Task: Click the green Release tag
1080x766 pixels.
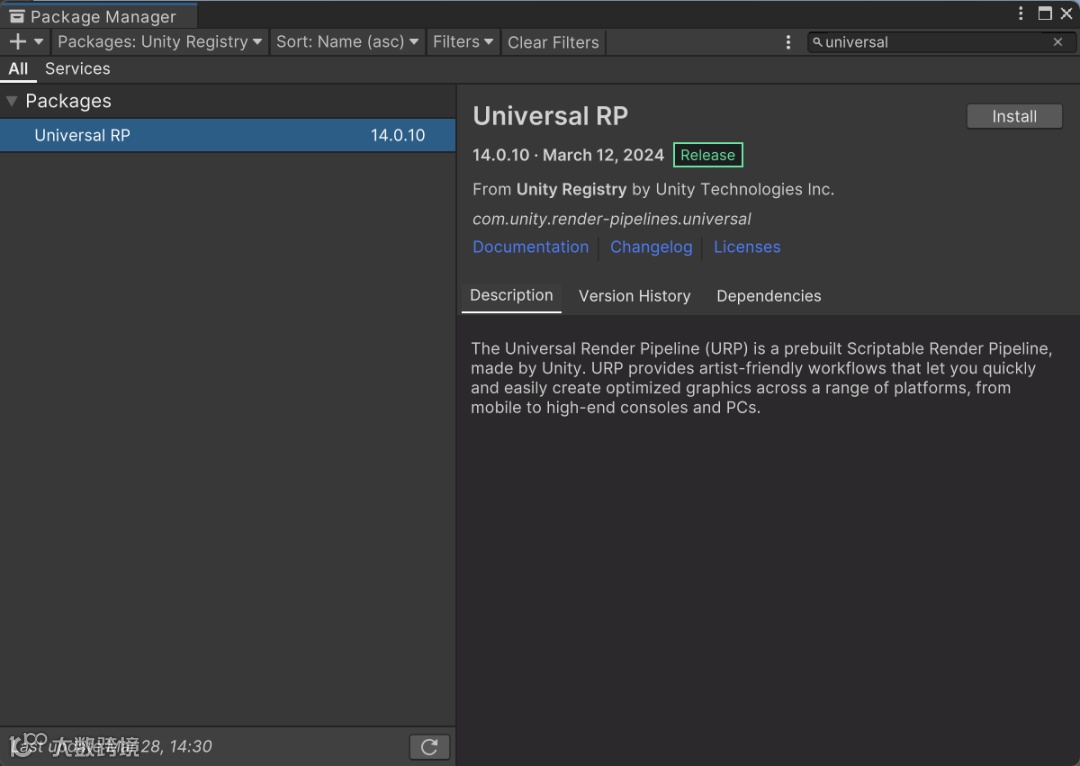Action: pos(707,155)
